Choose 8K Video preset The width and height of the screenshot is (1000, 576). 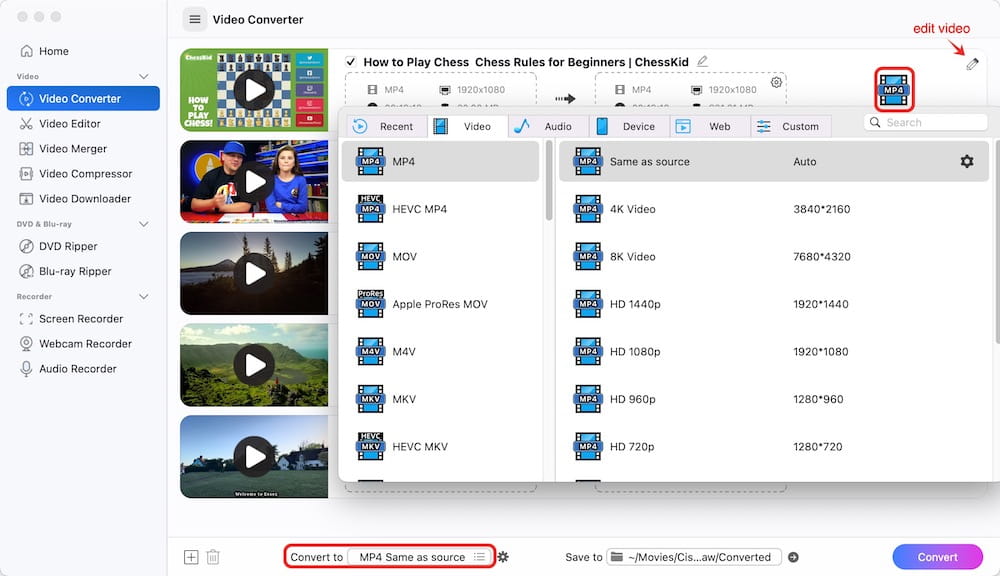click(774, 256)
